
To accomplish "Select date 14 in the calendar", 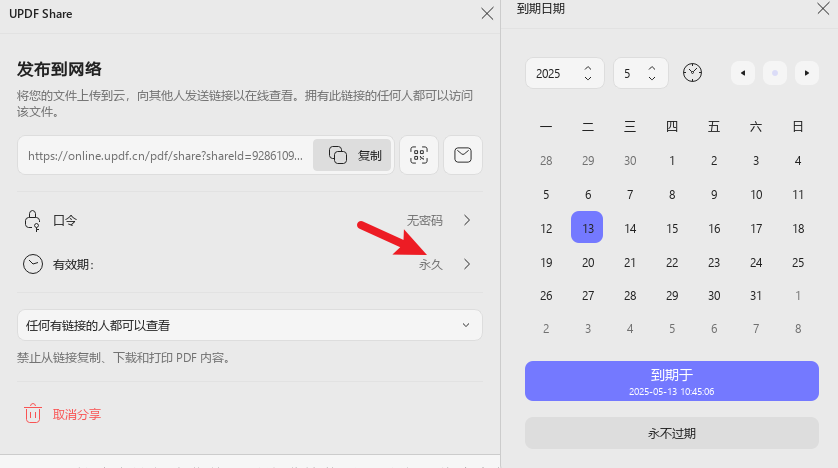I will tap(630, 229).
